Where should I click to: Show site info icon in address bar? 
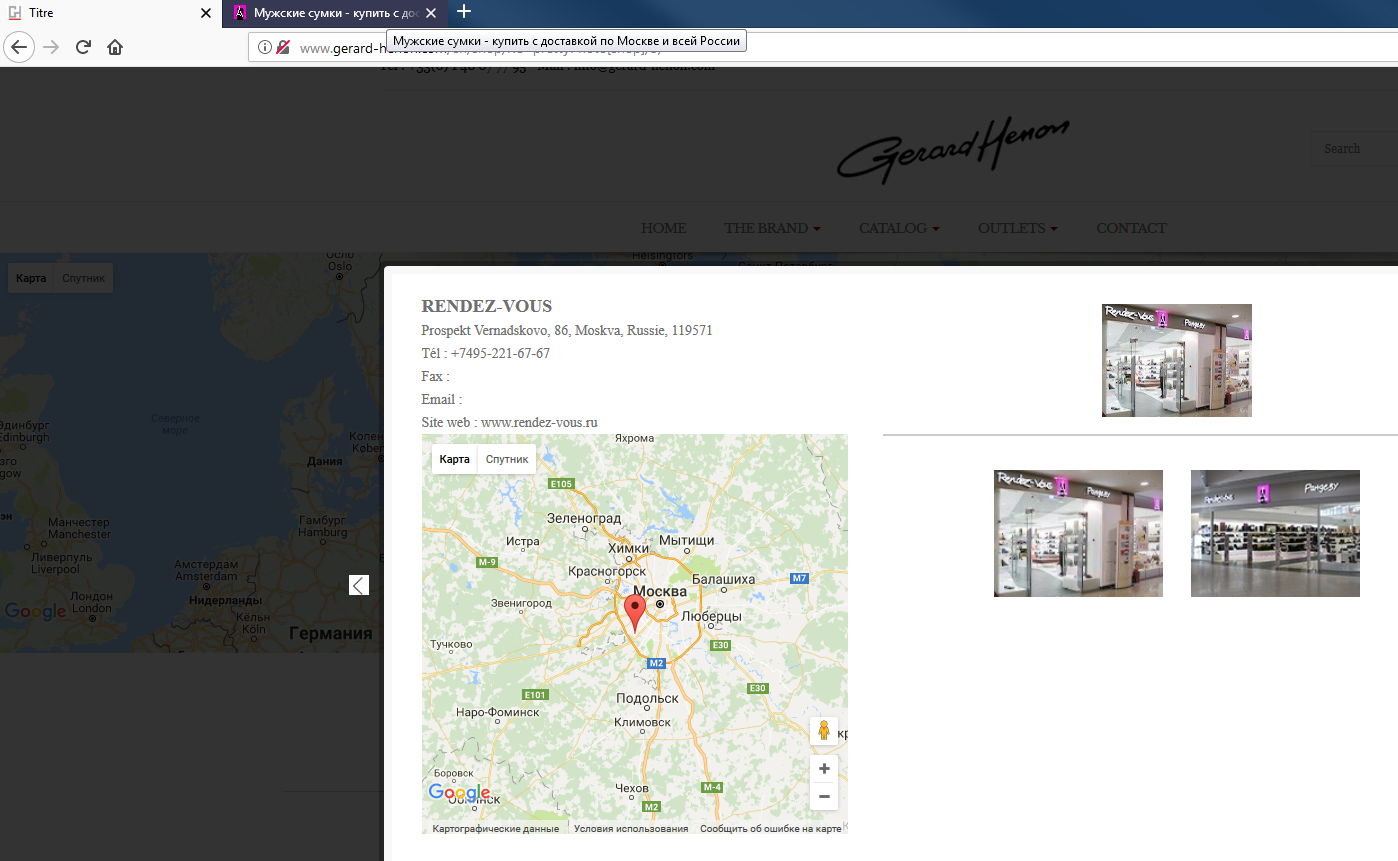(x=265, y=47)
